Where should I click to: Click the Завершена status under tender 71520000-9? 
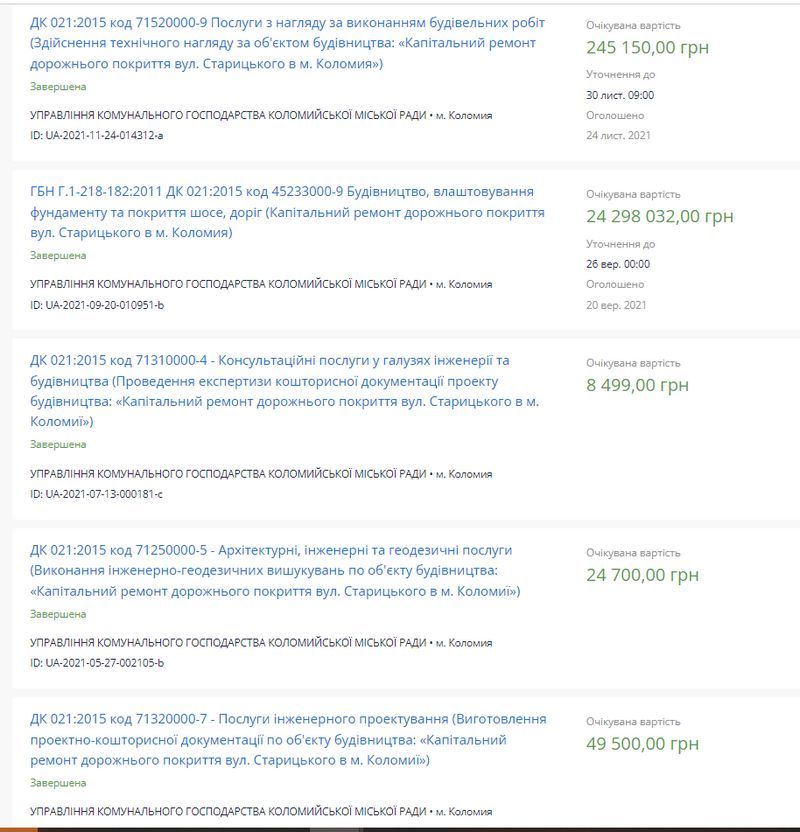(58, 87)
